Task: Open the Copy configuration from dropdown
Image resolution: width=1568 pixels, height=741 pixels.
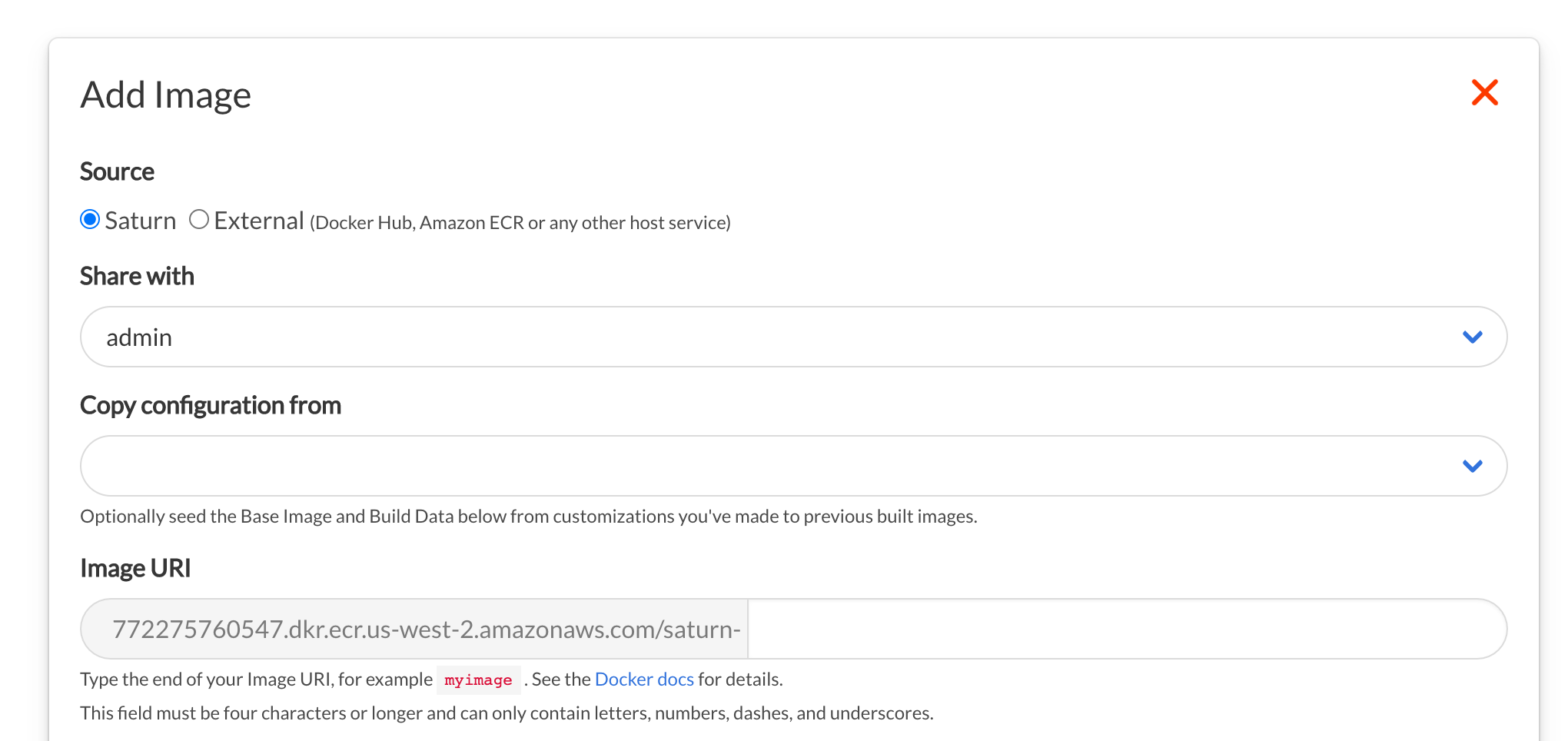Action: coord(769,466)
